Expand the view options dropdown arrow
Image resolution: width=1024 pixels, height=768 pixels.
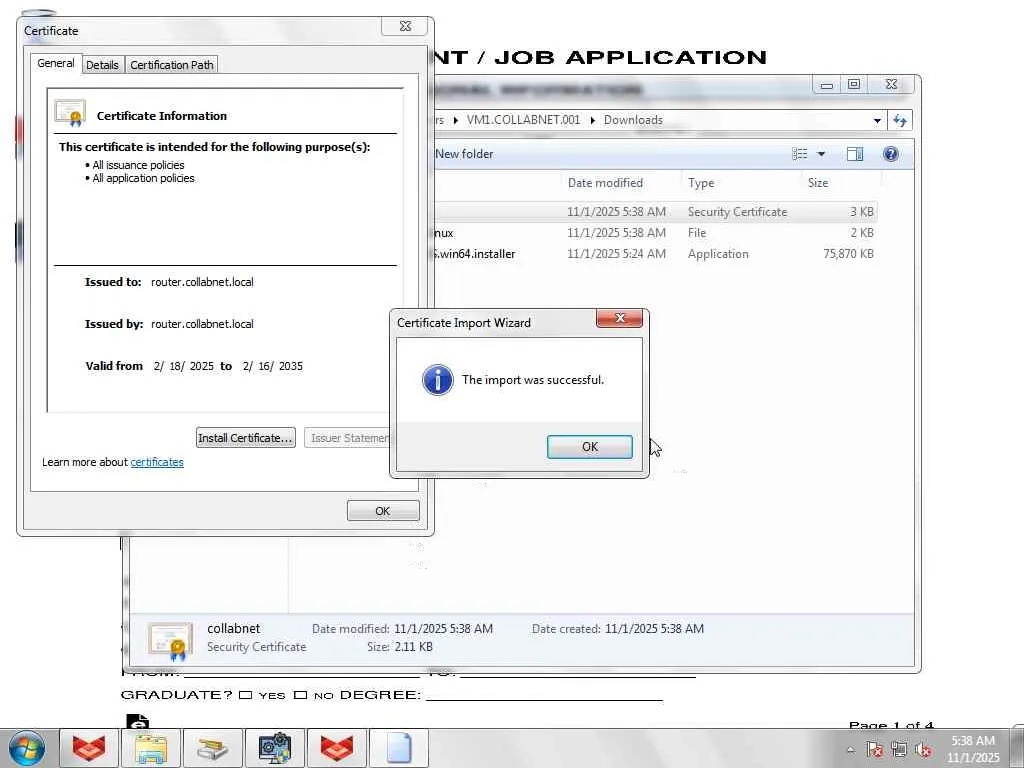click(821, 154)
